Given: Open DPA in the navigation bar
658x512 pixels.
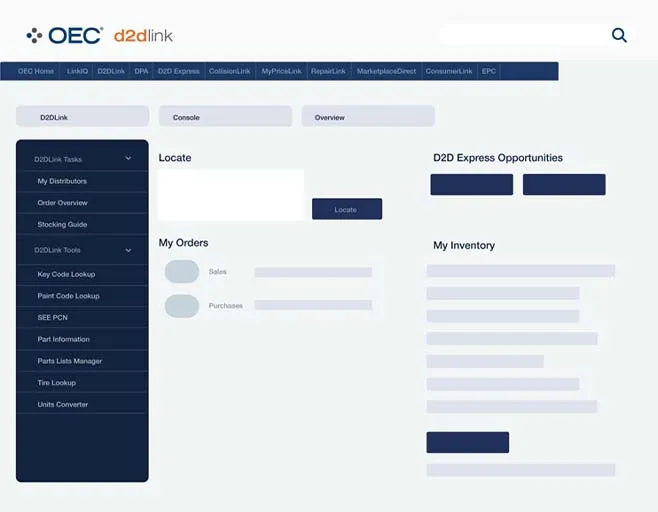Looking at the screenshot, I should coord(141,71).
